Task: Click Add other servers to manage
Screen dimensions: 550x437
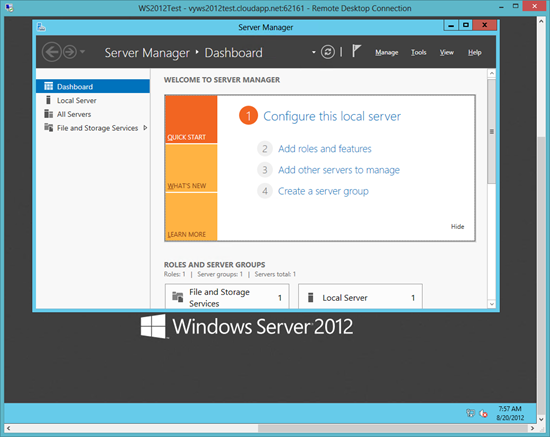Action: coord(339,170)
